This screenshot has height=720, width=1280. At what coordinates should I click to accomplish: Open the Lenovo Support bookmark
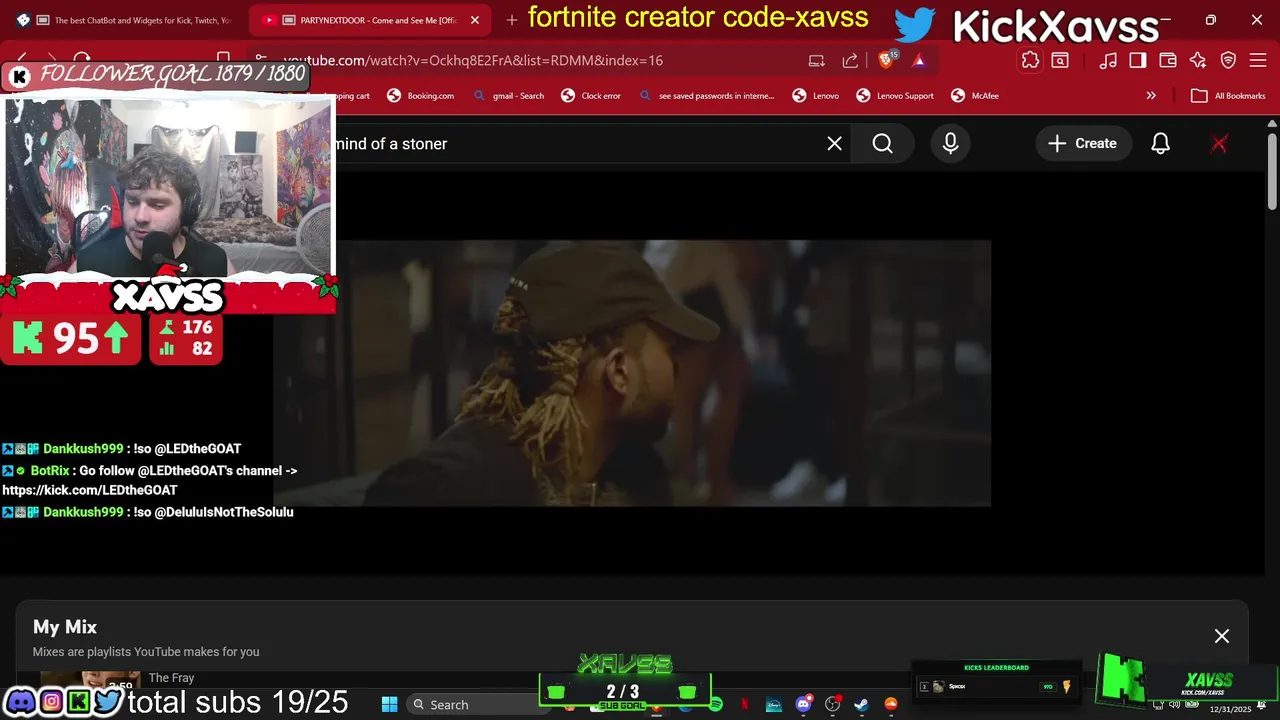click(895, 96)
